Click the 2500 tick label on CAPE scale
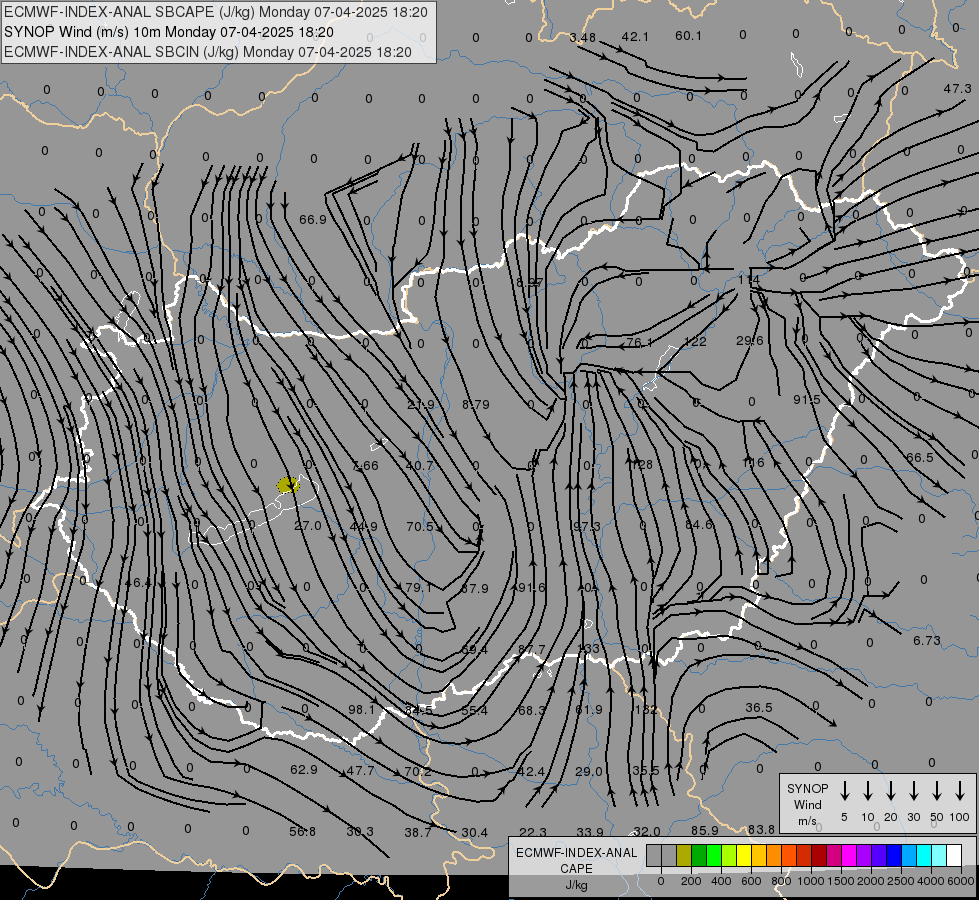 click(900, 881)
